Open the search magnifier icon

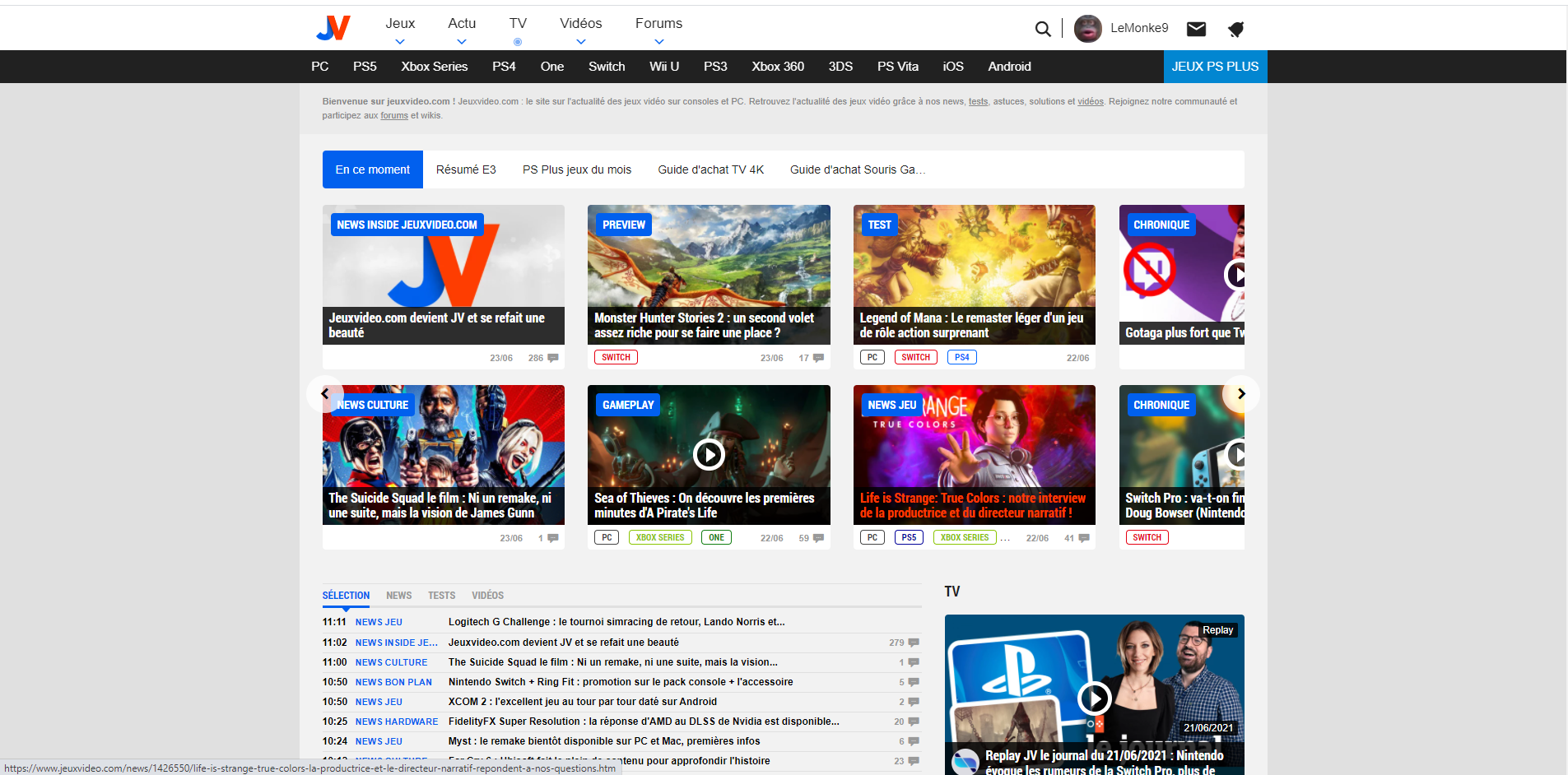click(1043, 29)
